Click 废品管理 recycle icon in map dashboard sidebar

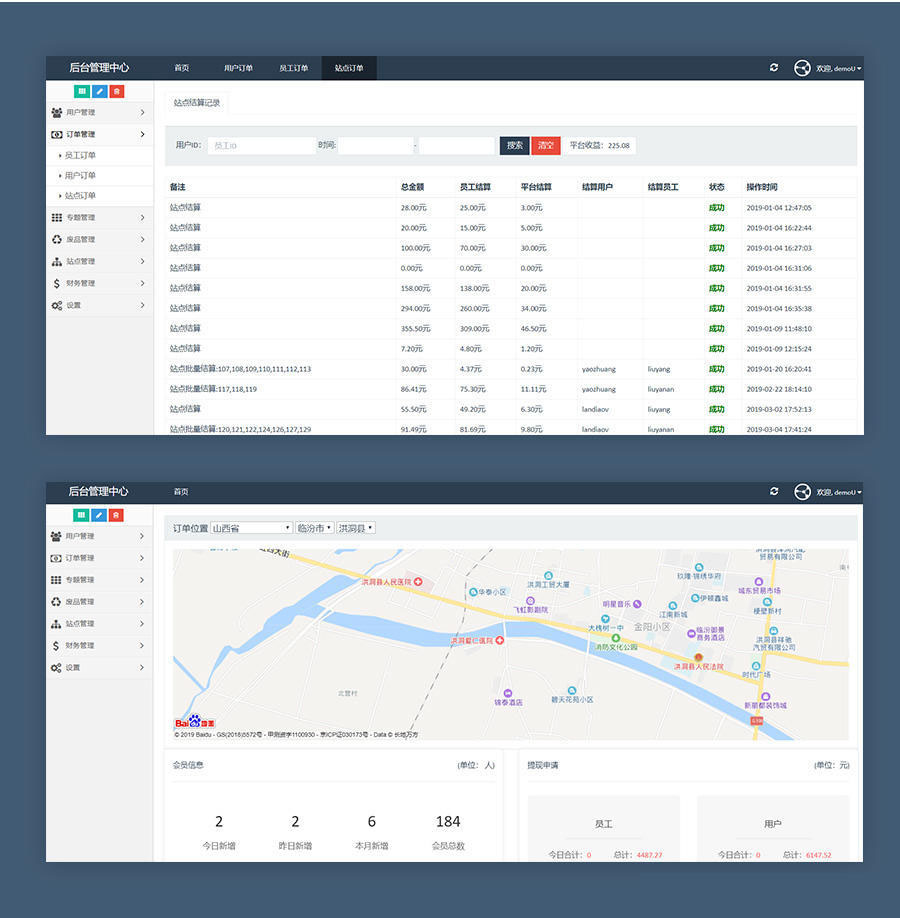pyautogui.click(x=56, y=602)
